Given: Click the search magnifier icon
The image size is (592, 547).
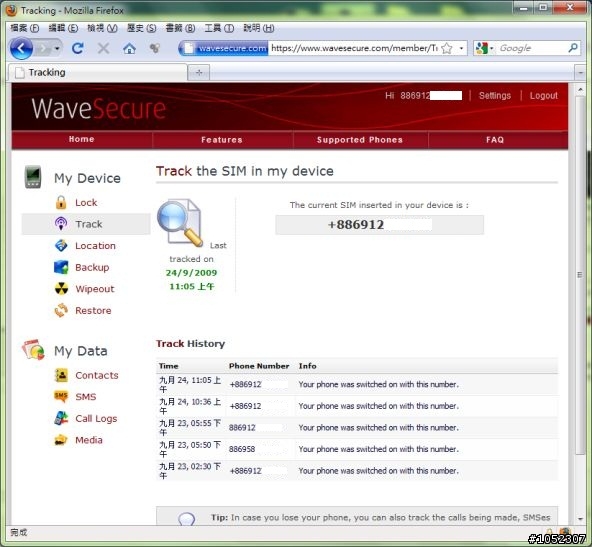Looking at the screenshot, I should coord(573,48).
